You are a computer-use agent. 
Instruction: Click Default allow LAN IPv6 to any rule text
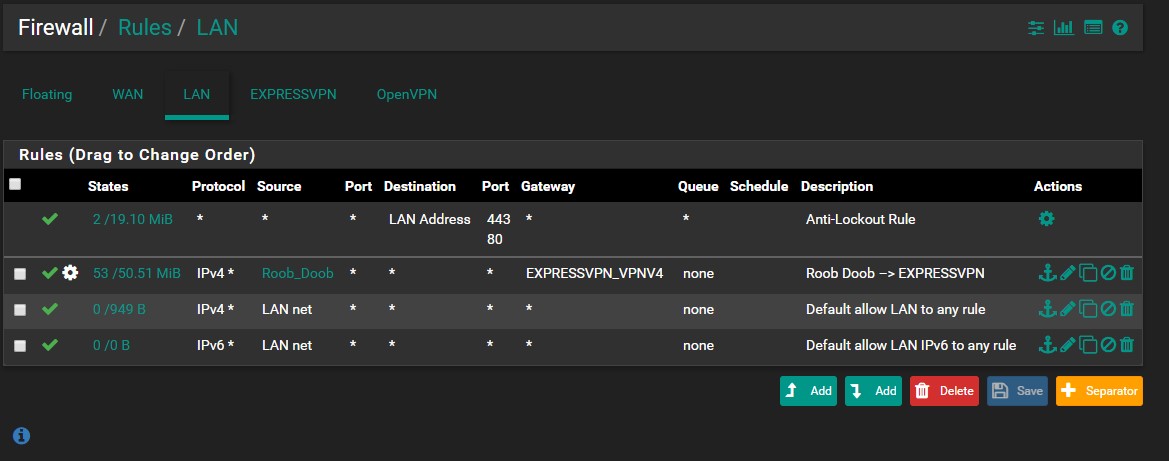tap(911, 345)
